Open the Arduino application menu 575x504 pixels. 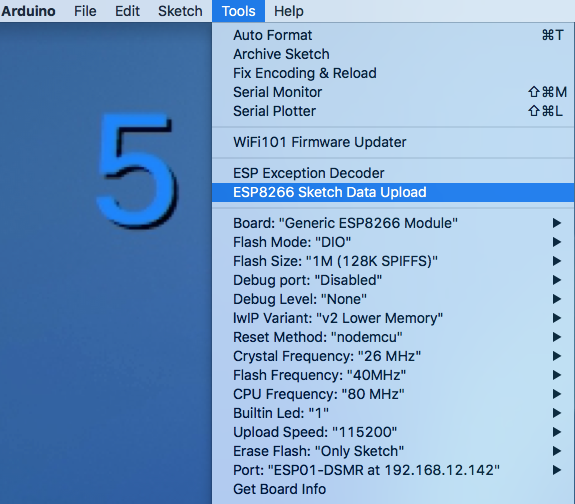pos(28,11)
